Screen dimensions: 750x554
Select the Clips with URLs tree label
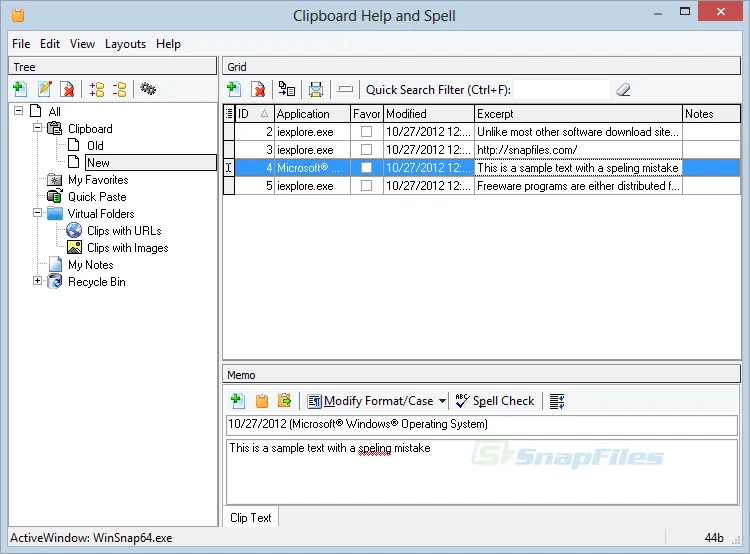124,231
